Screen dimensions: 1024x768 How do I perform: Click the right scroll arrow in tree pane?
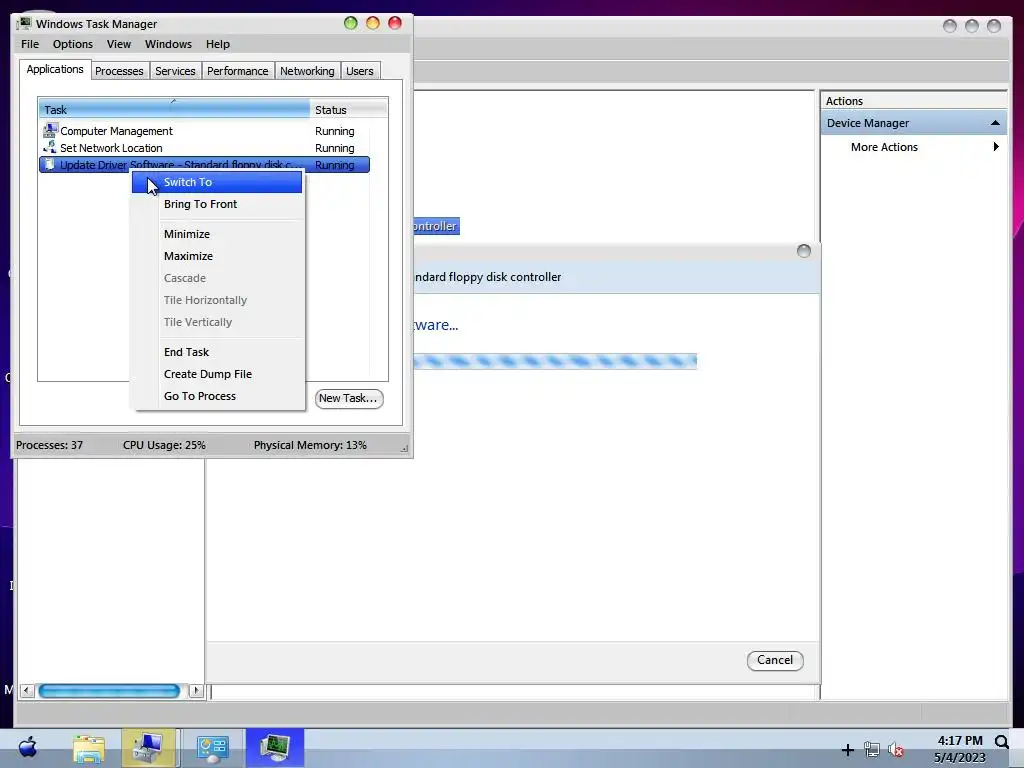pyautogui.click(x=196, y=690)
